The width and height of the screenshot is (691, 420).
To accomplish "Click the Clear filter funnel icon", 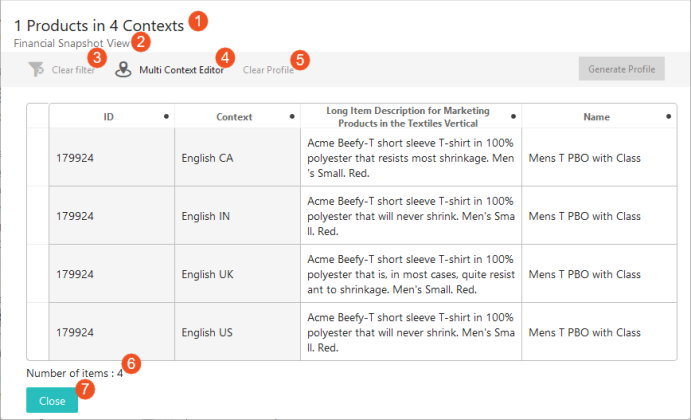I will (36, 70).
